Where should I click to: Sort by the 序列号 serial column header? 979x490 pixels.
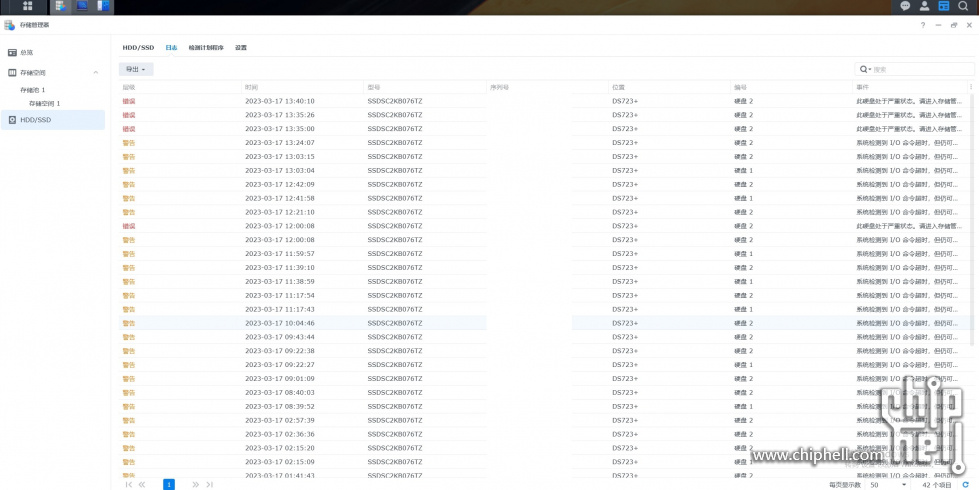pyautogui.click(x=547, y=87)
